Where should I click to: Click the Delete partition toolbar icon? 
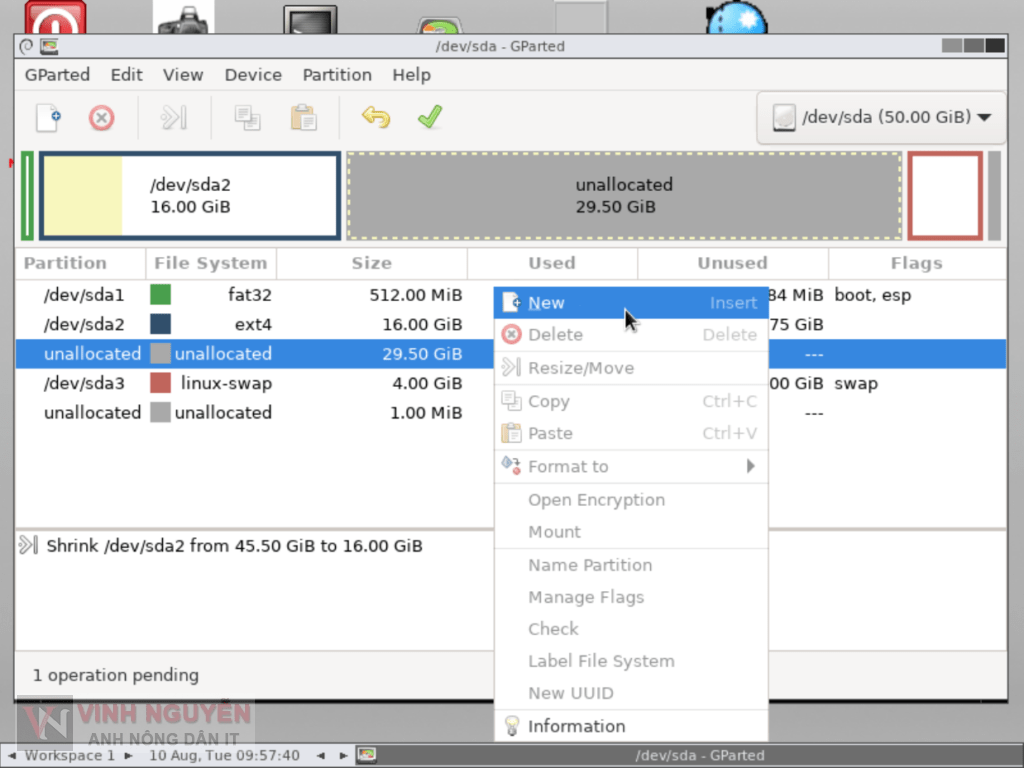(101, 117)
